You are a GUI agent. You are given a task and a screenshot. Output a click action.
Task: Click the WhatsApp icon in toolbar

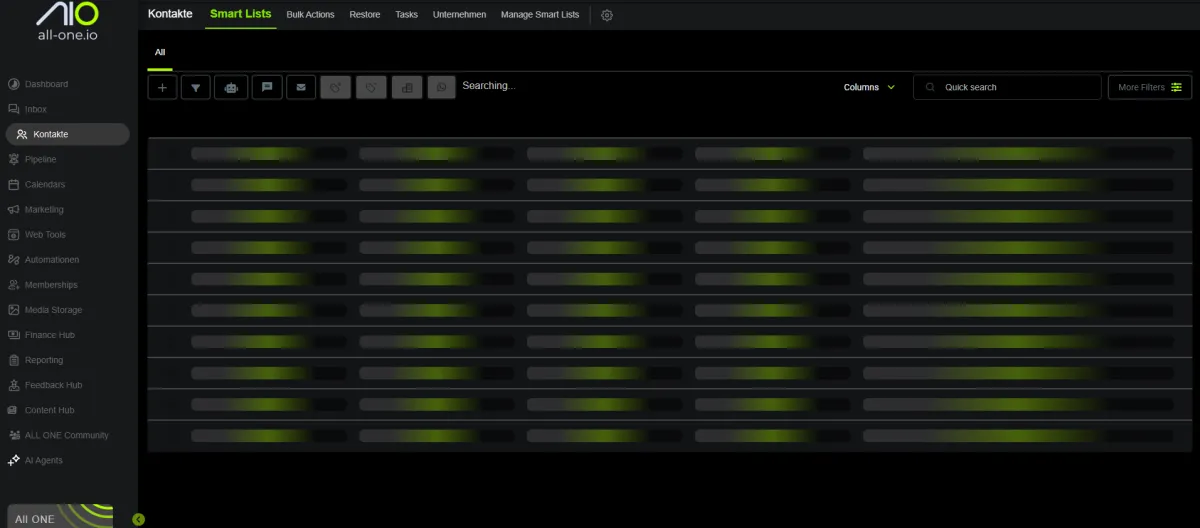tap(441, 87)
